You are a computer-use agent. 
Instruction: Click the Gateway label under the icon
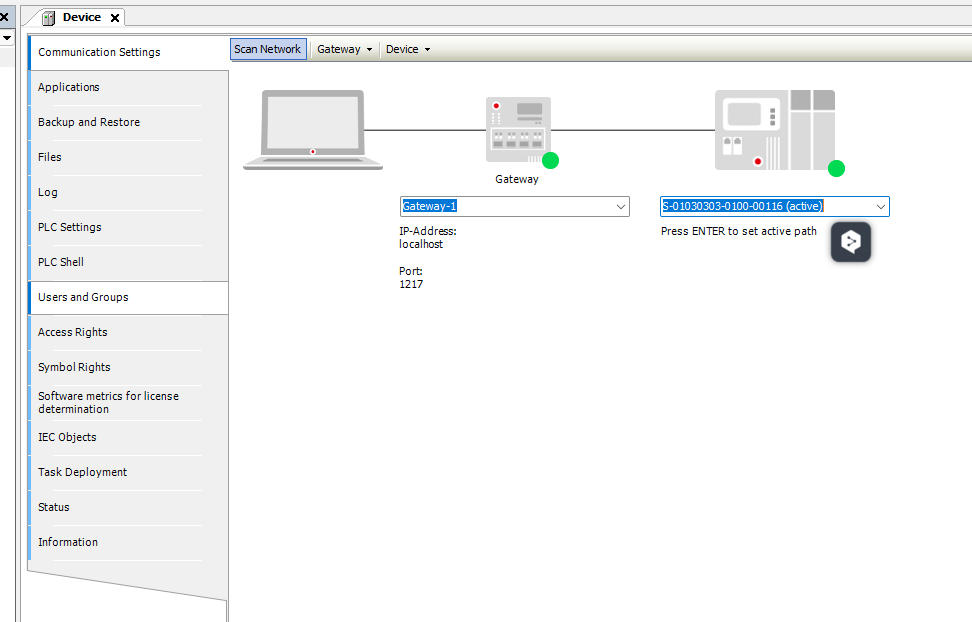pos(517,179)
